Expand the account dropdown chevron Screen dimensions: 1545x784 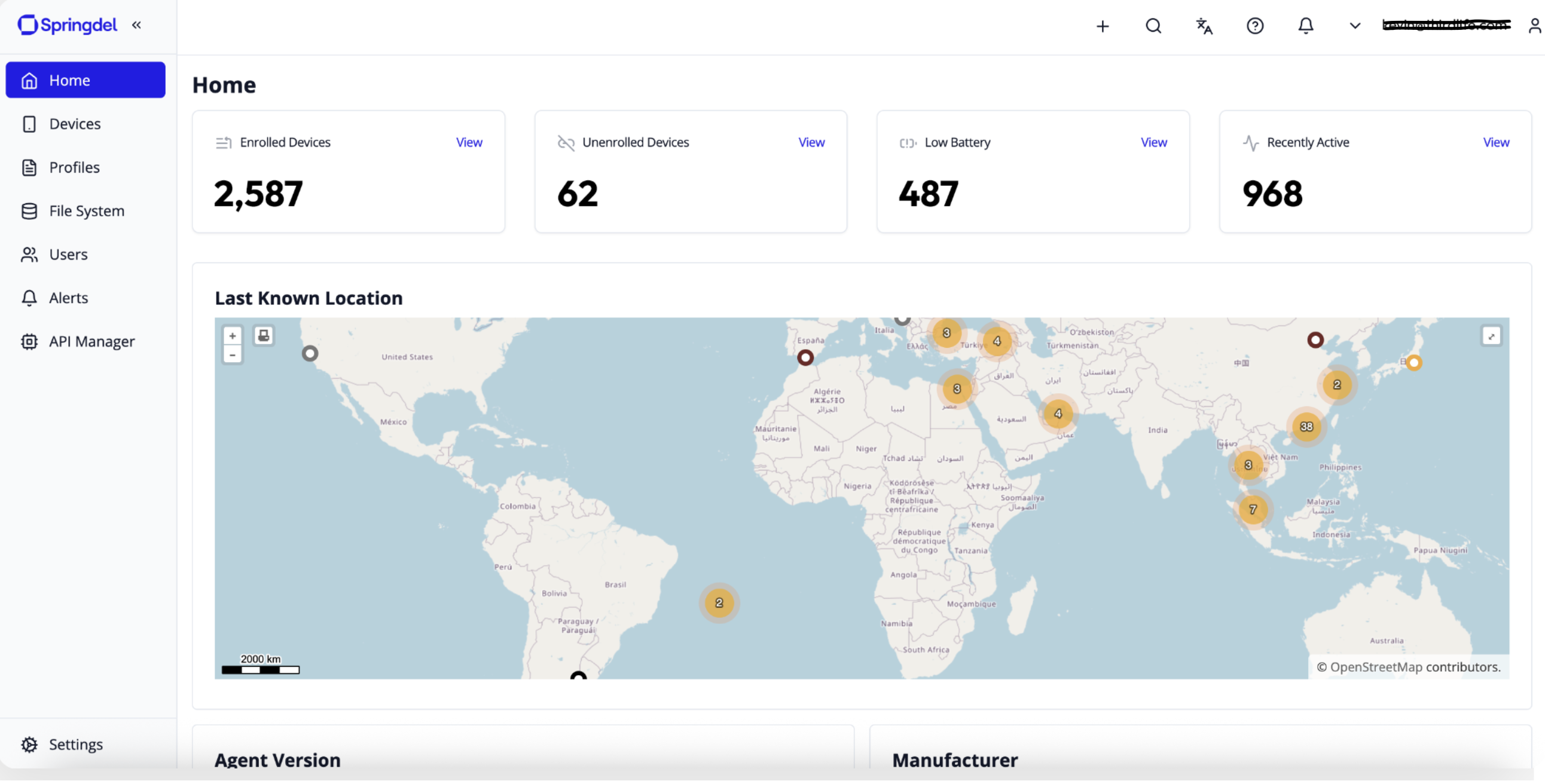tap(1355, 26)
